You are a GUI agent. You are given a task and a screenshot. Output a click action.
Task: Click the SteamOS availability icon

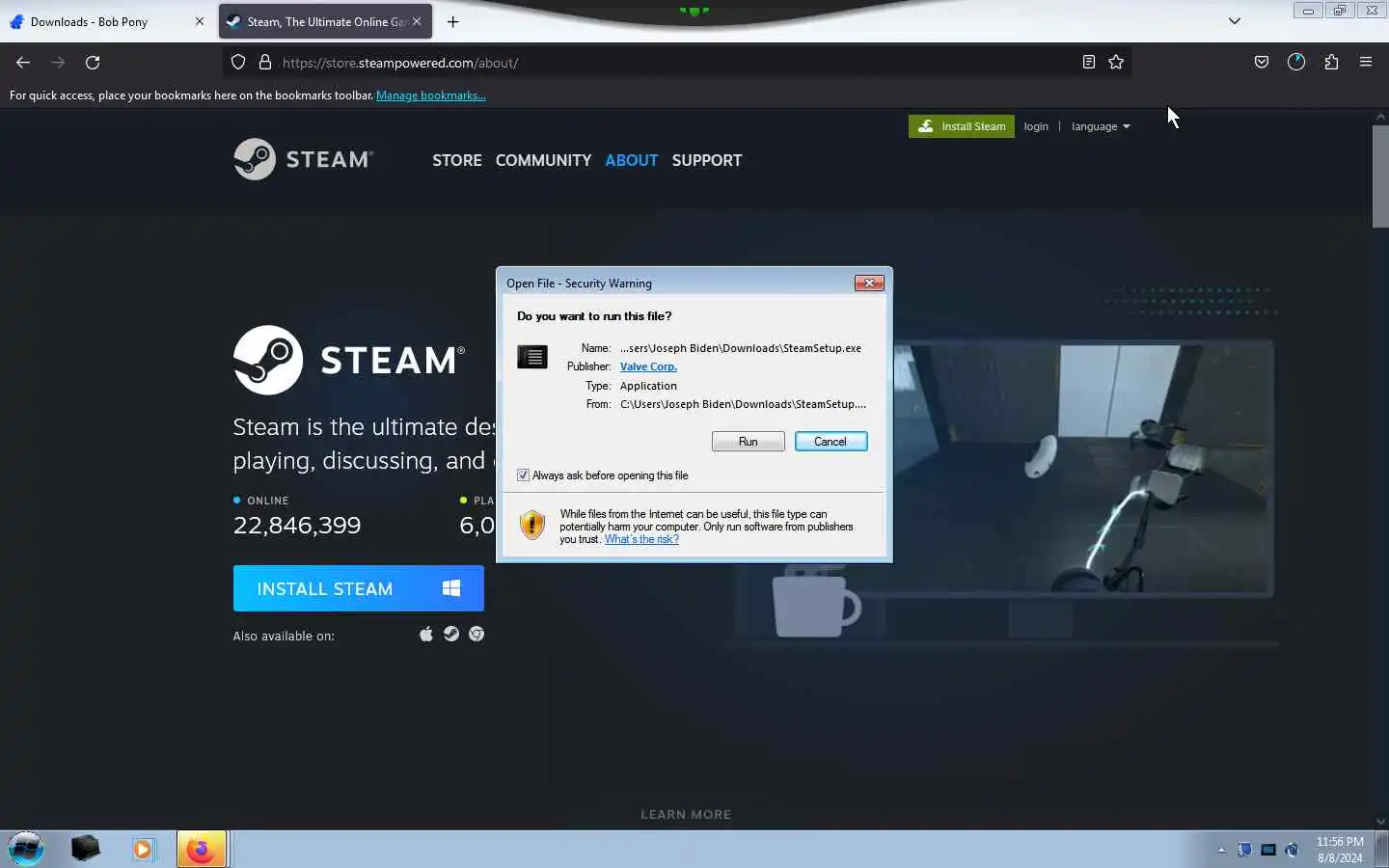451,634
